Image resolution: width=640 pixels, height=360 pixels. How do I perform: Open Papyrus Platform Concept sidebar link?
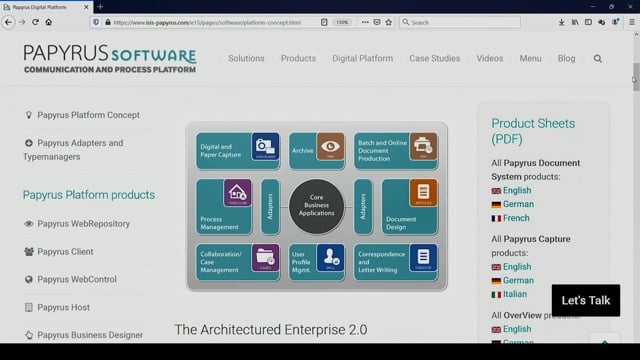point(88,115)
